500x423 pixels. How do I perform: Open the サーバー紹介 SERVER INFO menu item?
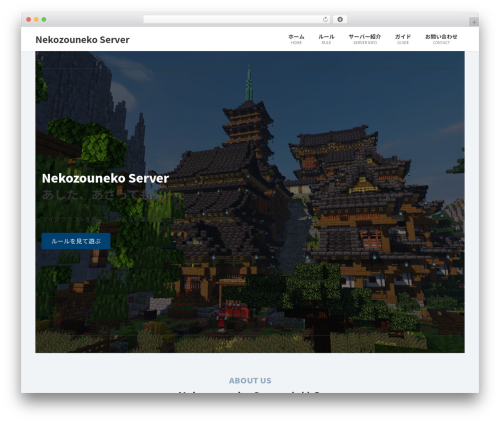365,39
